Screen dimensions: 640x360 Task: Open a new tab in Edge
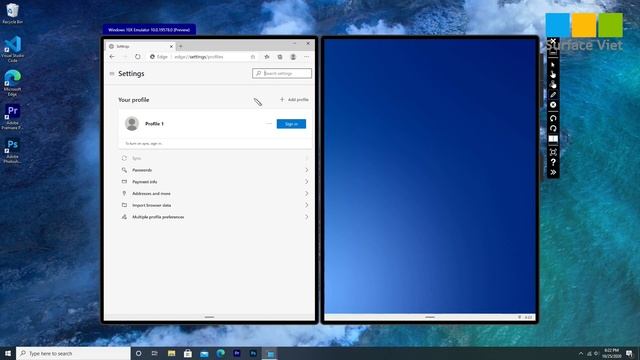(x=181, y=46)
